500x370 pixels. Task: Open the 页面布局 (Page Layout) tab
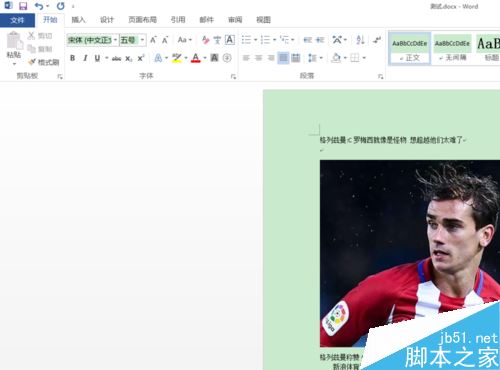click(142, 20)
